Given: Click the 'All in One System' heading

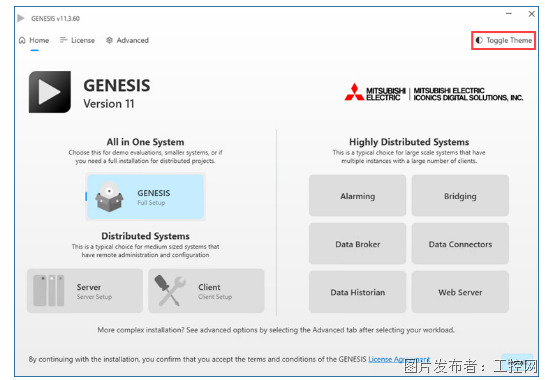Looking at the screenshot, I should point(145,142).
